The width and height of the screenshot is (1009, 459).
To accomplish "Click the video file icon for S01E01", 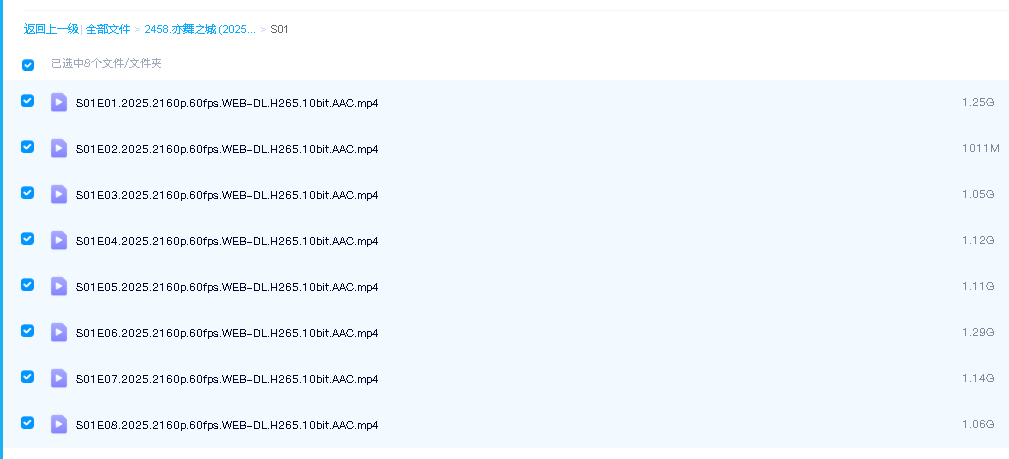I will click(59, 102).
